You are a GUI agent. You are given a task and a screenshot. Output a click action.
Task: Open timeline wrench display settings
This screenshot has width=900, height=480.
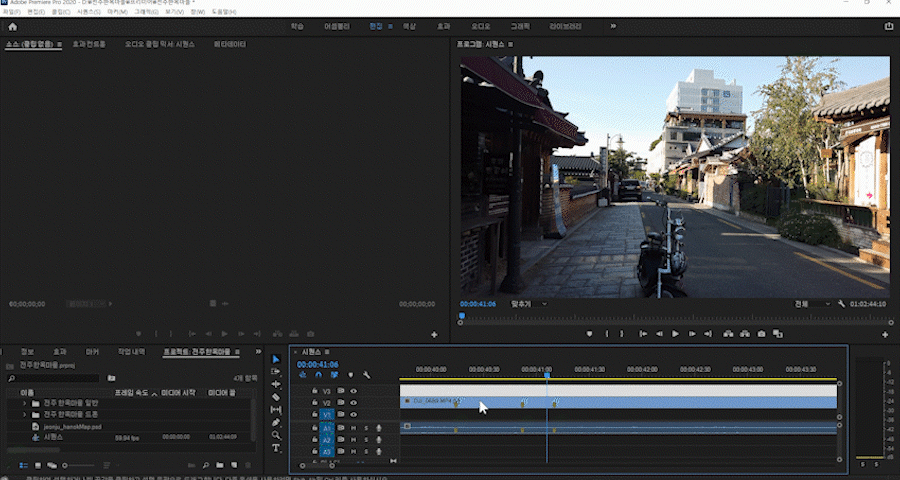coord(367,375)
